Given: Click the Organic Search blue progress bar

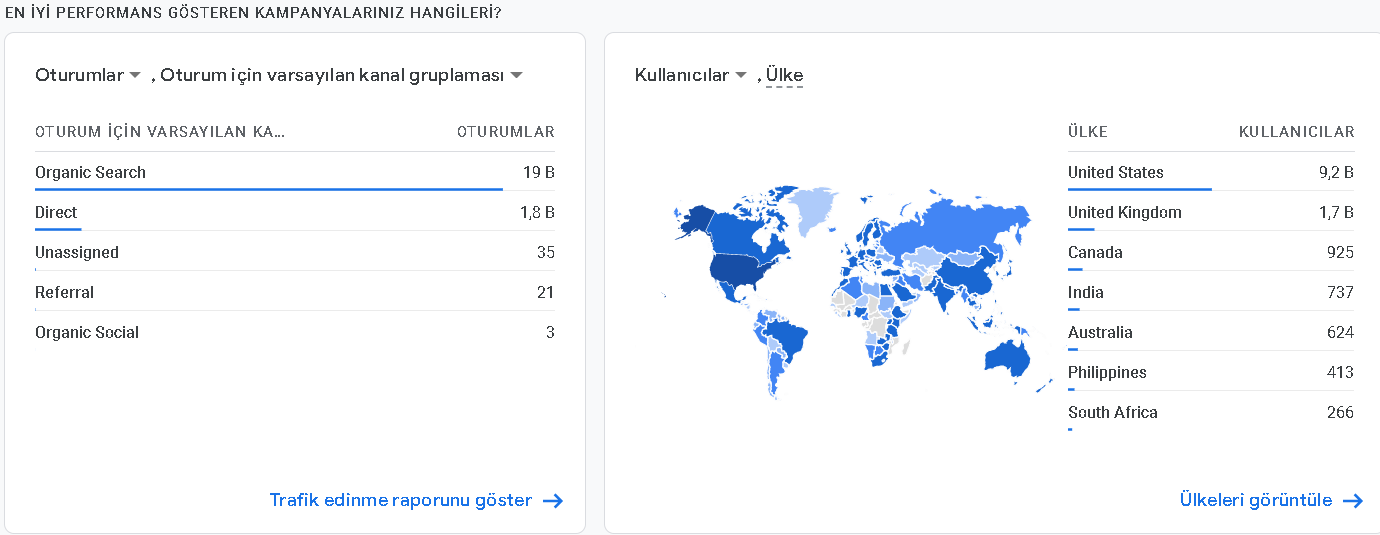Looking at the screenshot, I should click(x=269, y=188).
